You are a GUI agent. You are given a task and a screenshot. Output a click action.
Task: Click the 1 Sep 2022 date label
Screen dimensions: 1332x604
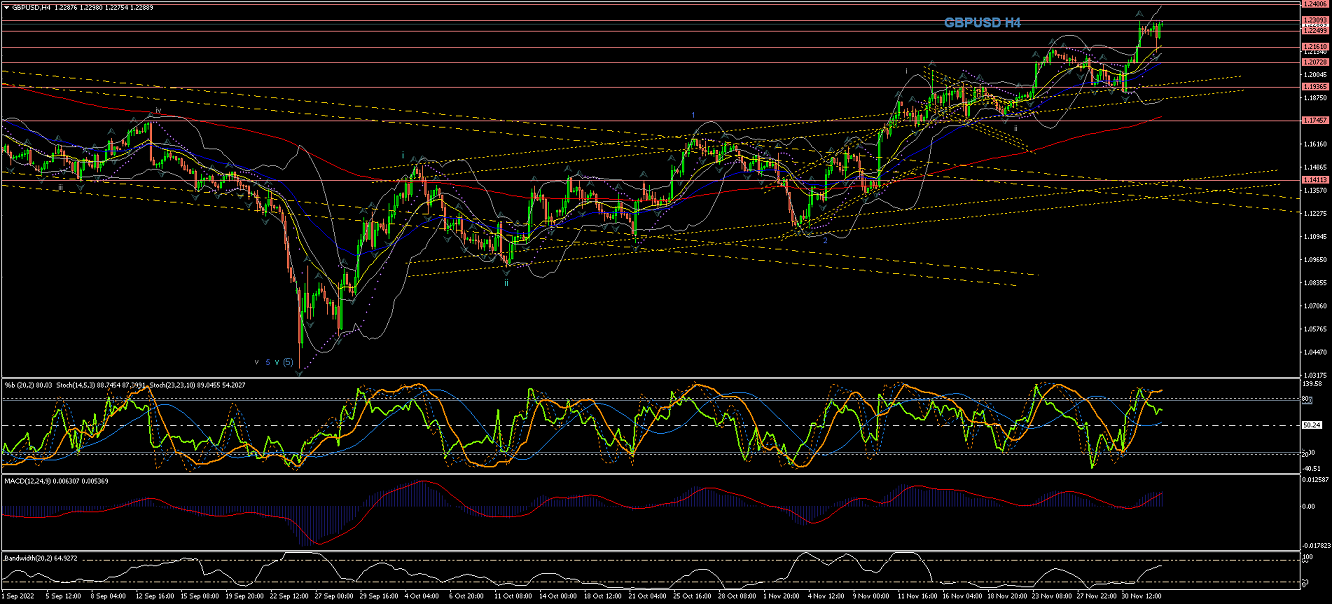[20, 597]
